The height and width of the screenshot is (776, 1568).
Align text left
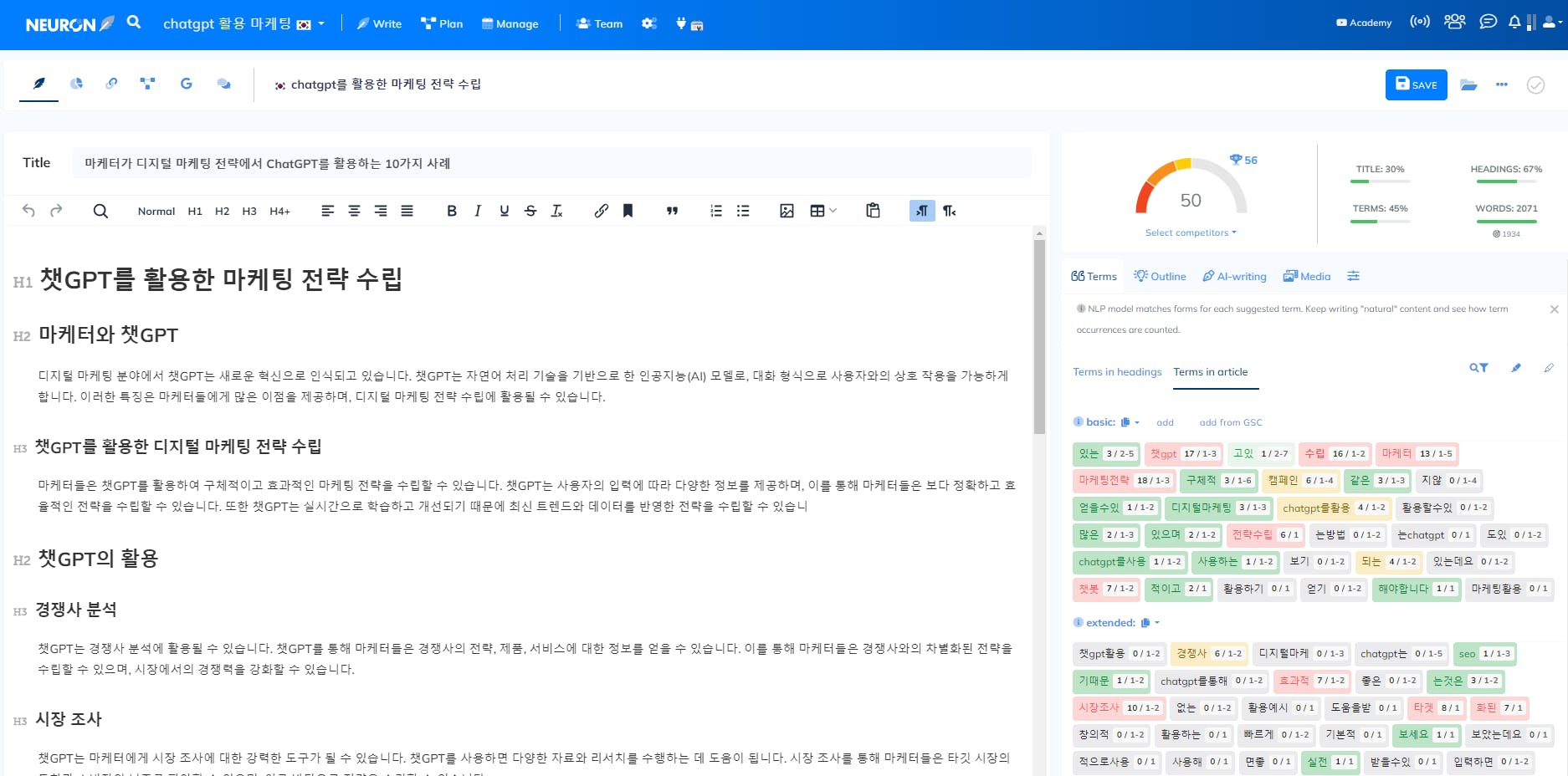(328, 211)
